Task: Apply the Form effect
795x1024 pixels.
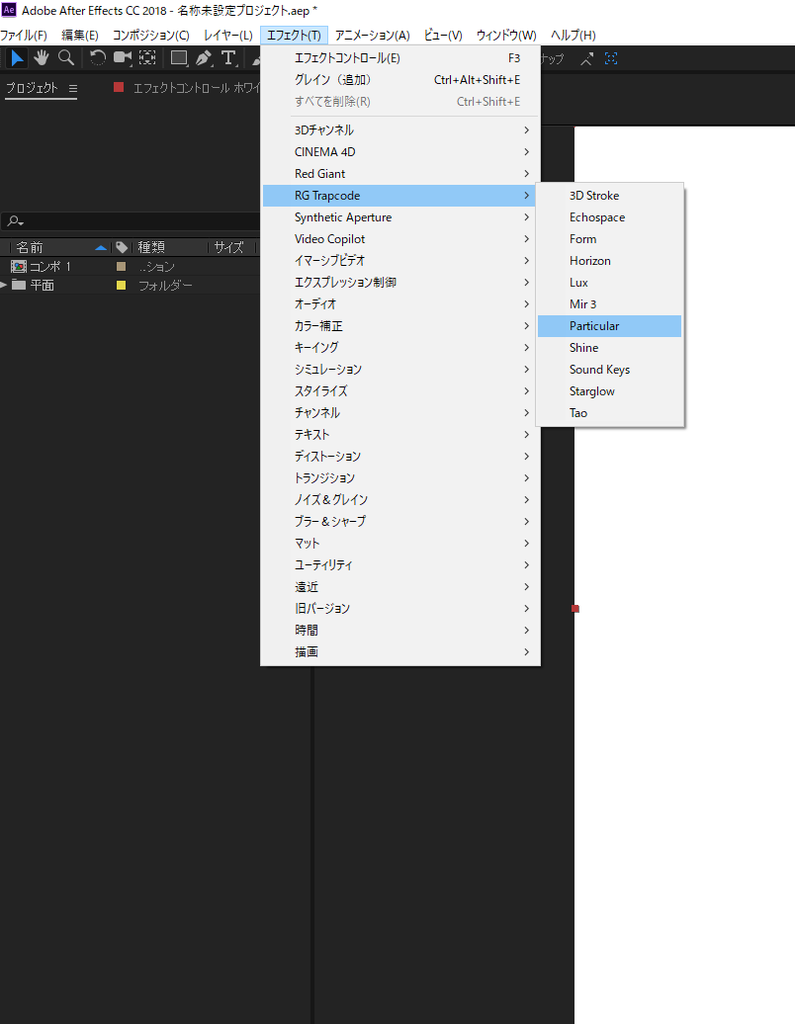Action: [x=609, y=239]
